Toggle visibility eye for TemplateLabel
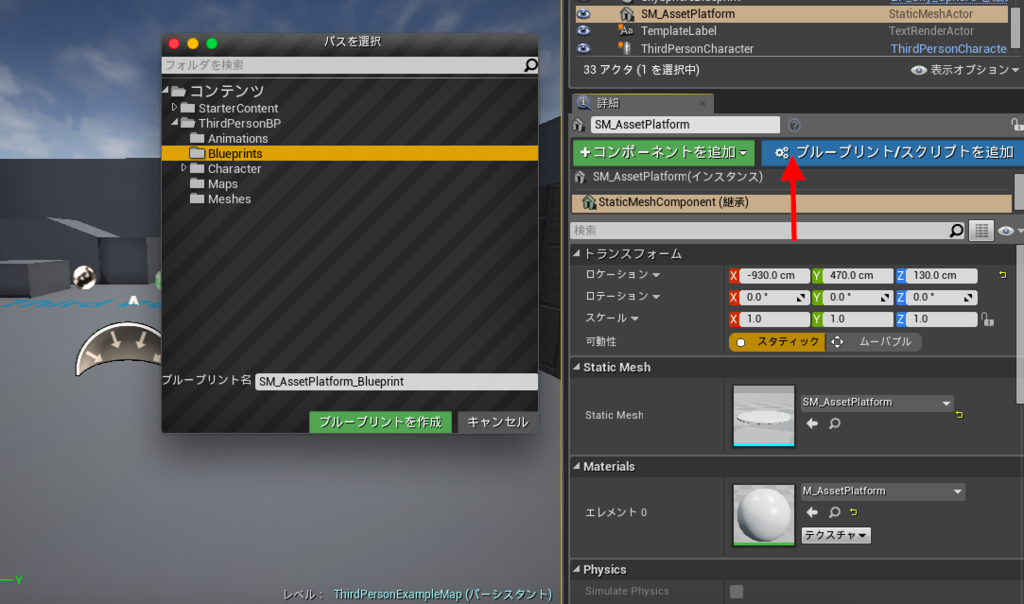The width and height of the screenshot is (1024, 604). [583, 31]
